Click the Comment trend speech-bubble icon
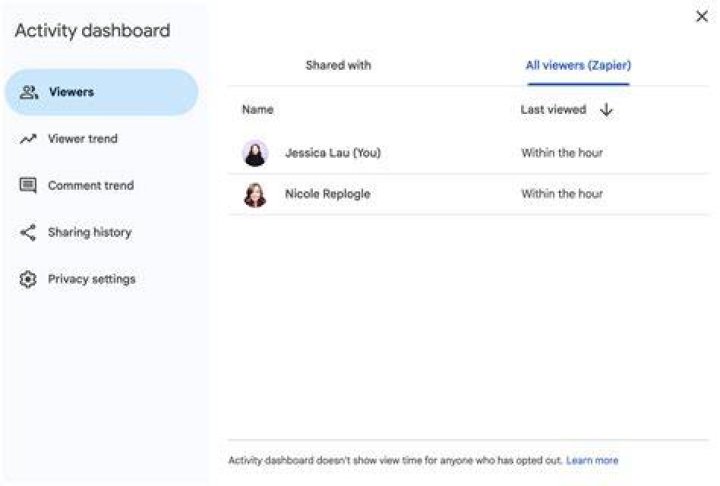This screenshot has width=720, height=486. 28,186
